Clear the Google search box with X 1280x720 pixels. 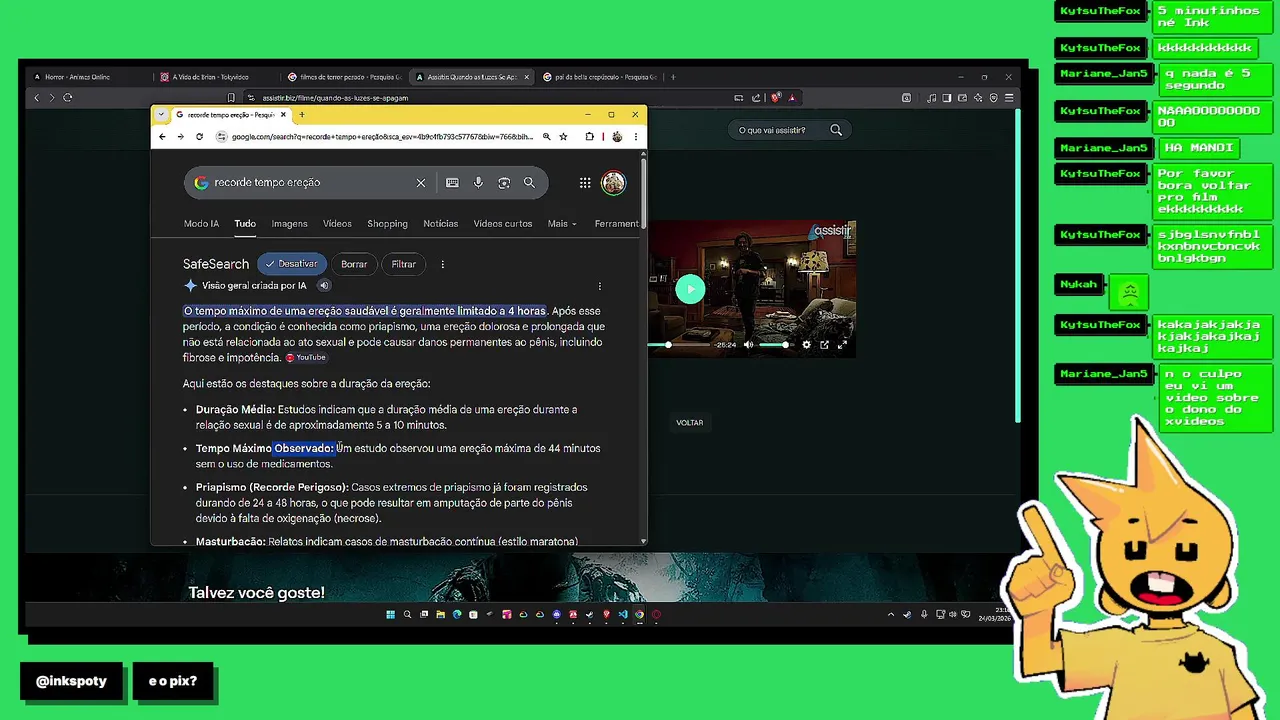(421, 183)
